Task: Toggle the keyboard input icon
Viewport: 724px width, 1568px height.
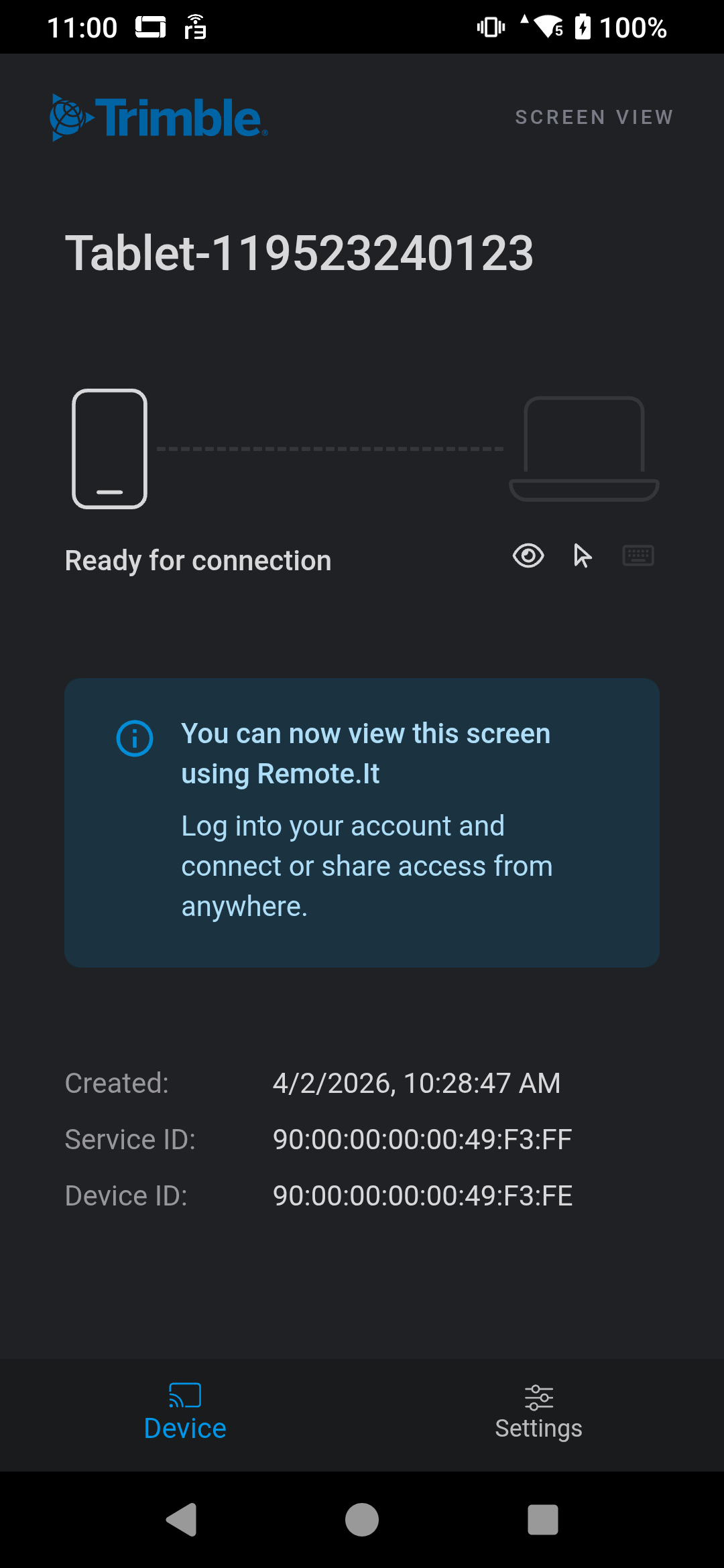Action: pyautogui.click(x=638, y=556)
